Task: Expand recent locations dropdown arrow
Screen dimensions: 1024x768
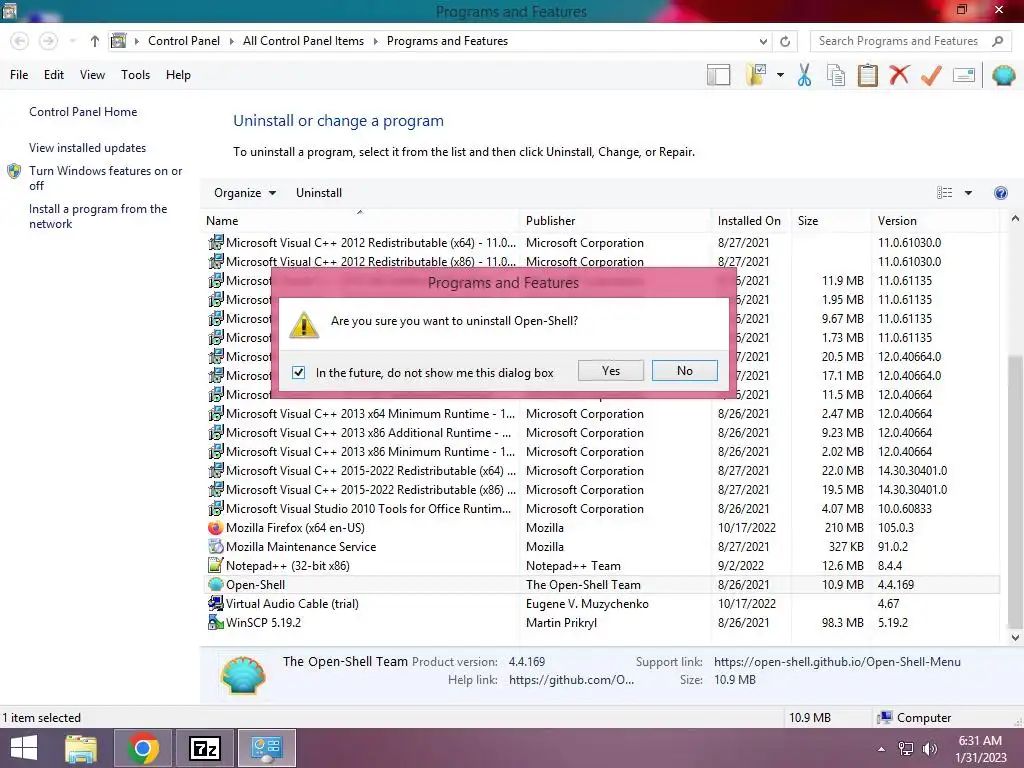Action: pyautogui.click(x=72, y=41)
